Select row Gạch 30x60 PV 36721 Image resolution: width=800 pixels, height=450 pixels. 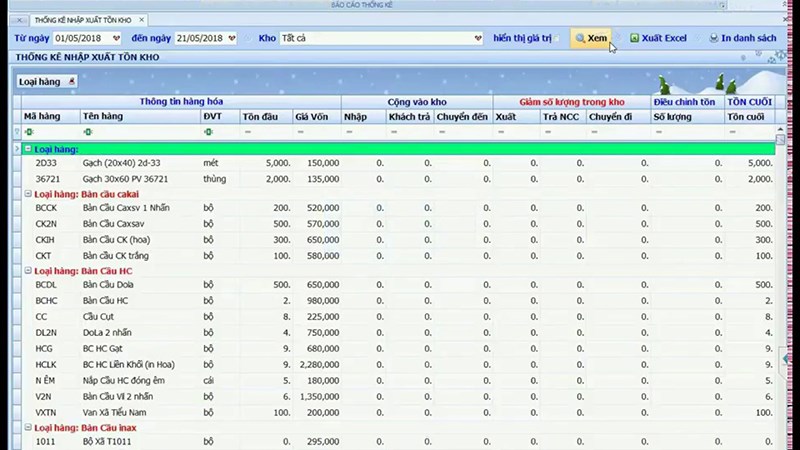(x=398, y=179)
